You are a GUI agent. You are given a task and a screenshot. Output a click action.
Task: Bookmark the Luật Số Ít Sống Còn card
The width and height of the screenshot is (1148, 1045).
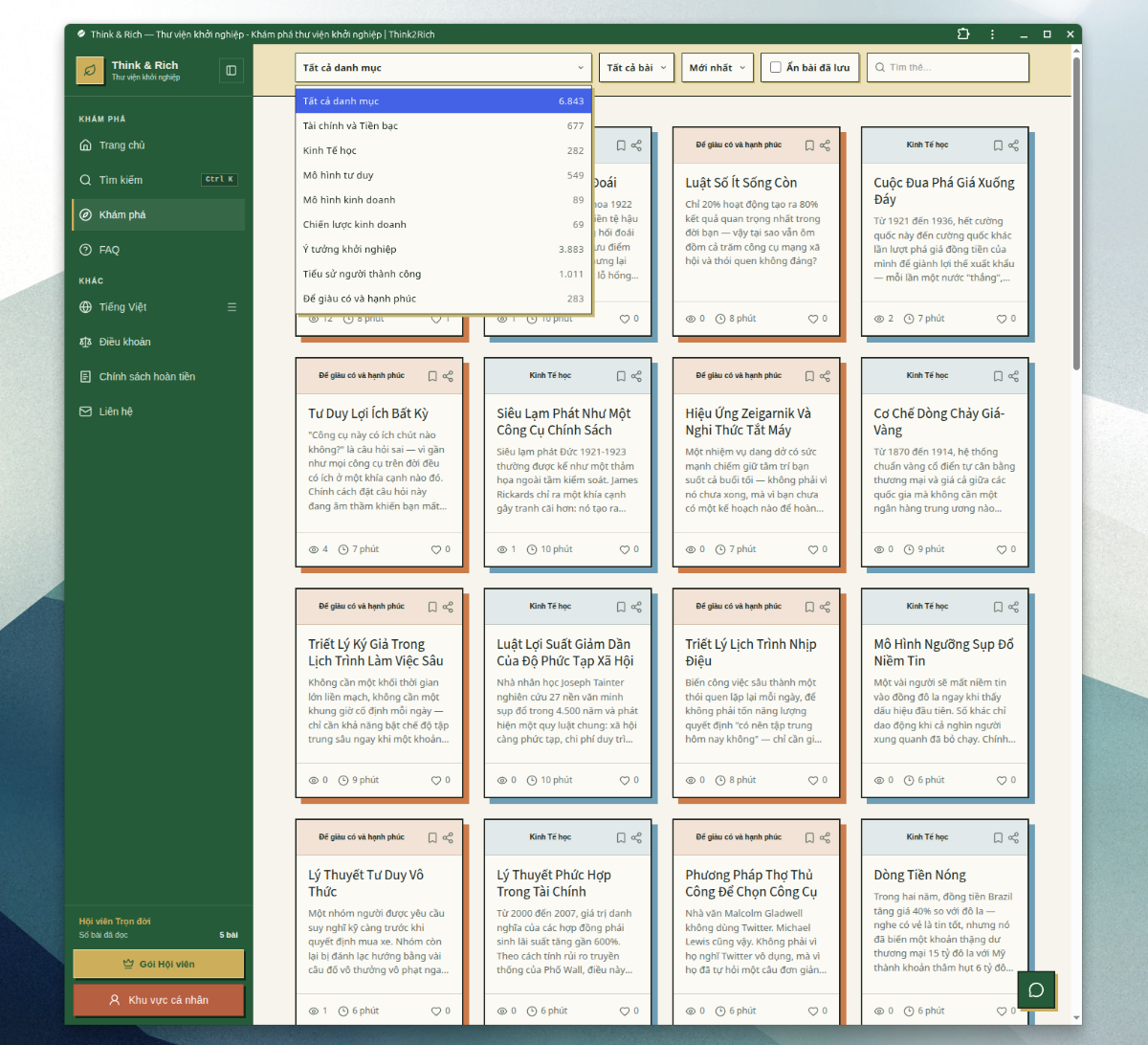(809, 145)
